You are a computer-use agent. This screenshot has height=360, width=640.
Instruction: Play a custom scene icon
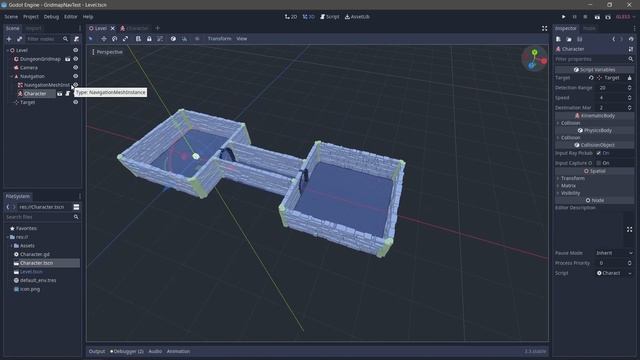click(608, 17)
